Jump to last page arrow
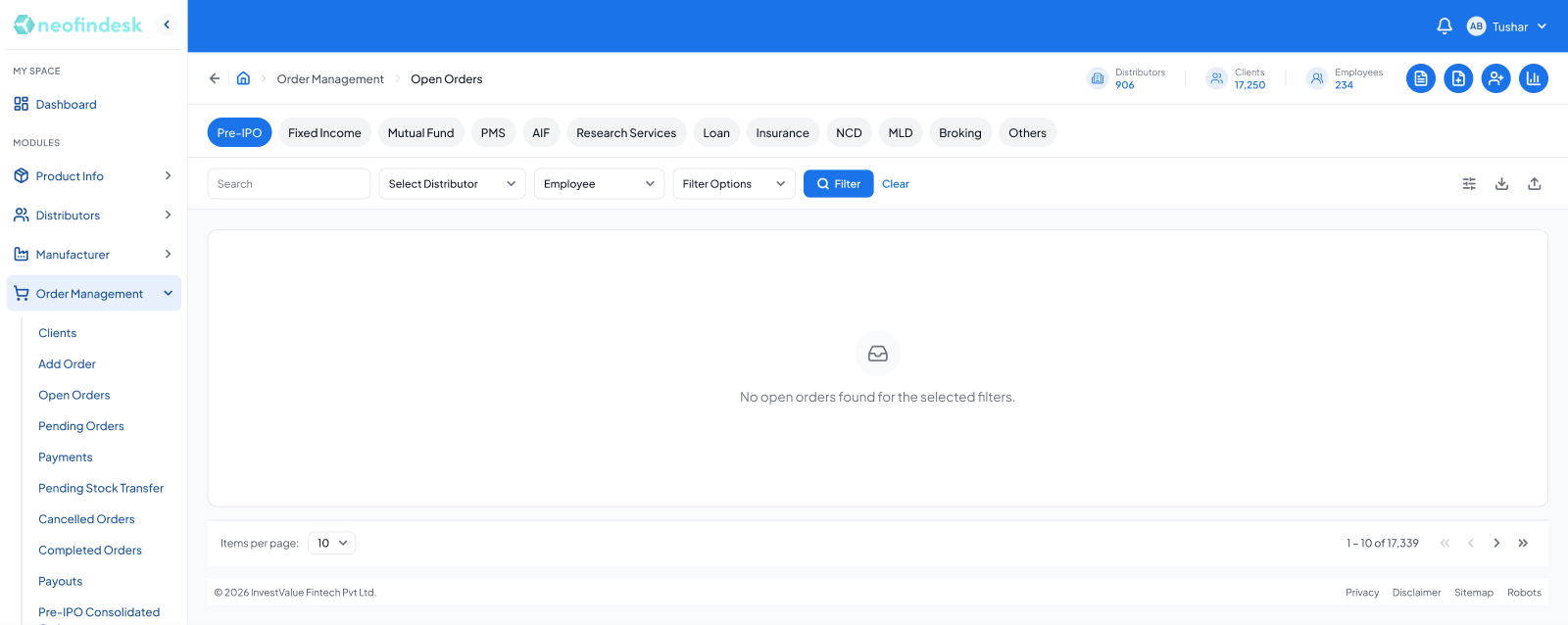This screenshot has height=625, width=1568. pos(1523,543)
